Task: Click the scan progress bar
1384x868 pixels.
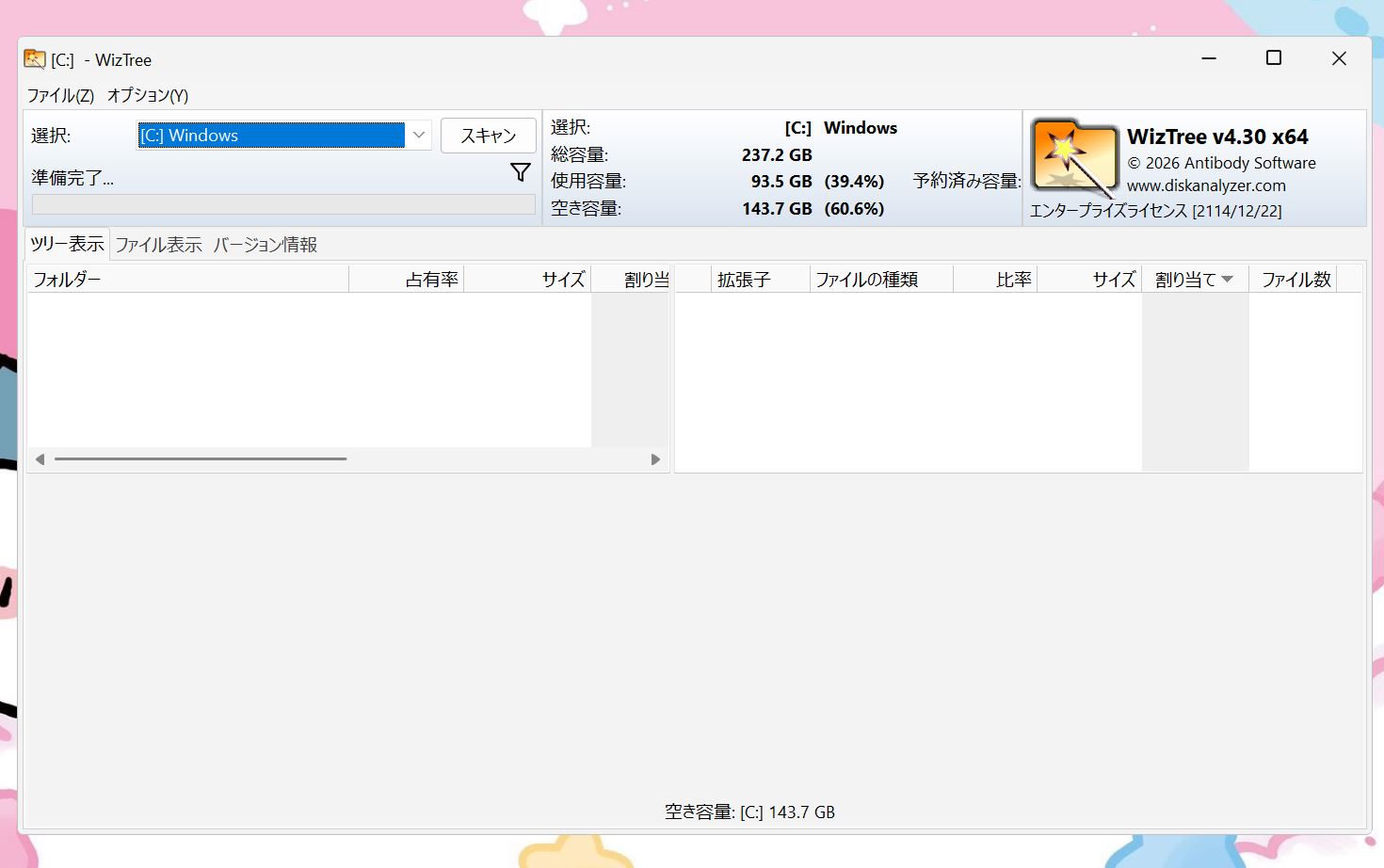Action: 282,204
